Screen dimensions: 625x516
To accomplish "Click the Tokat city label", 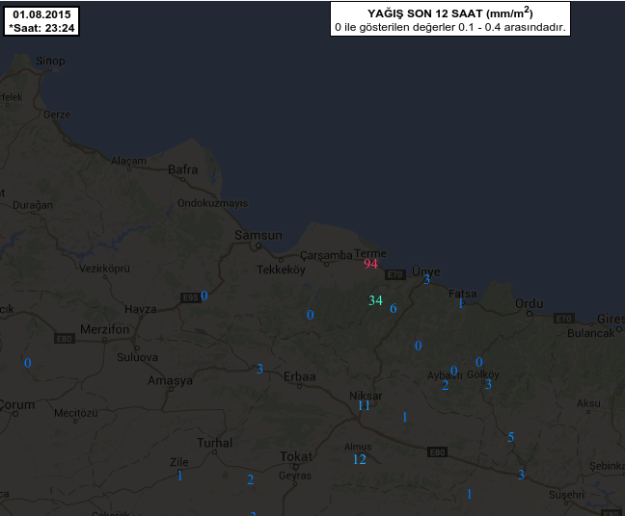I will point(296,456).
